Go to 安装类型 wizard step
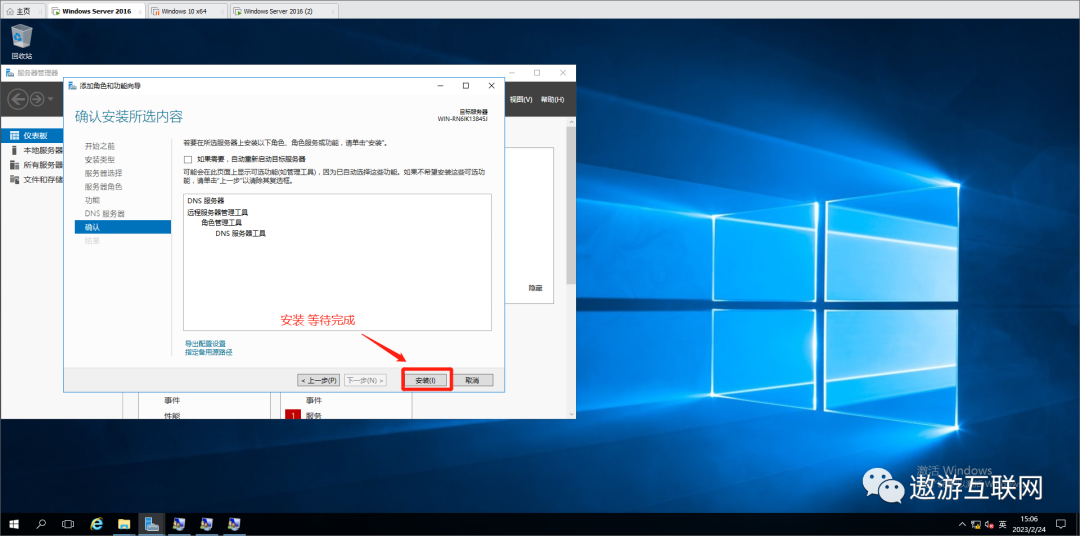1080x536 pixels. pos(100,159)
